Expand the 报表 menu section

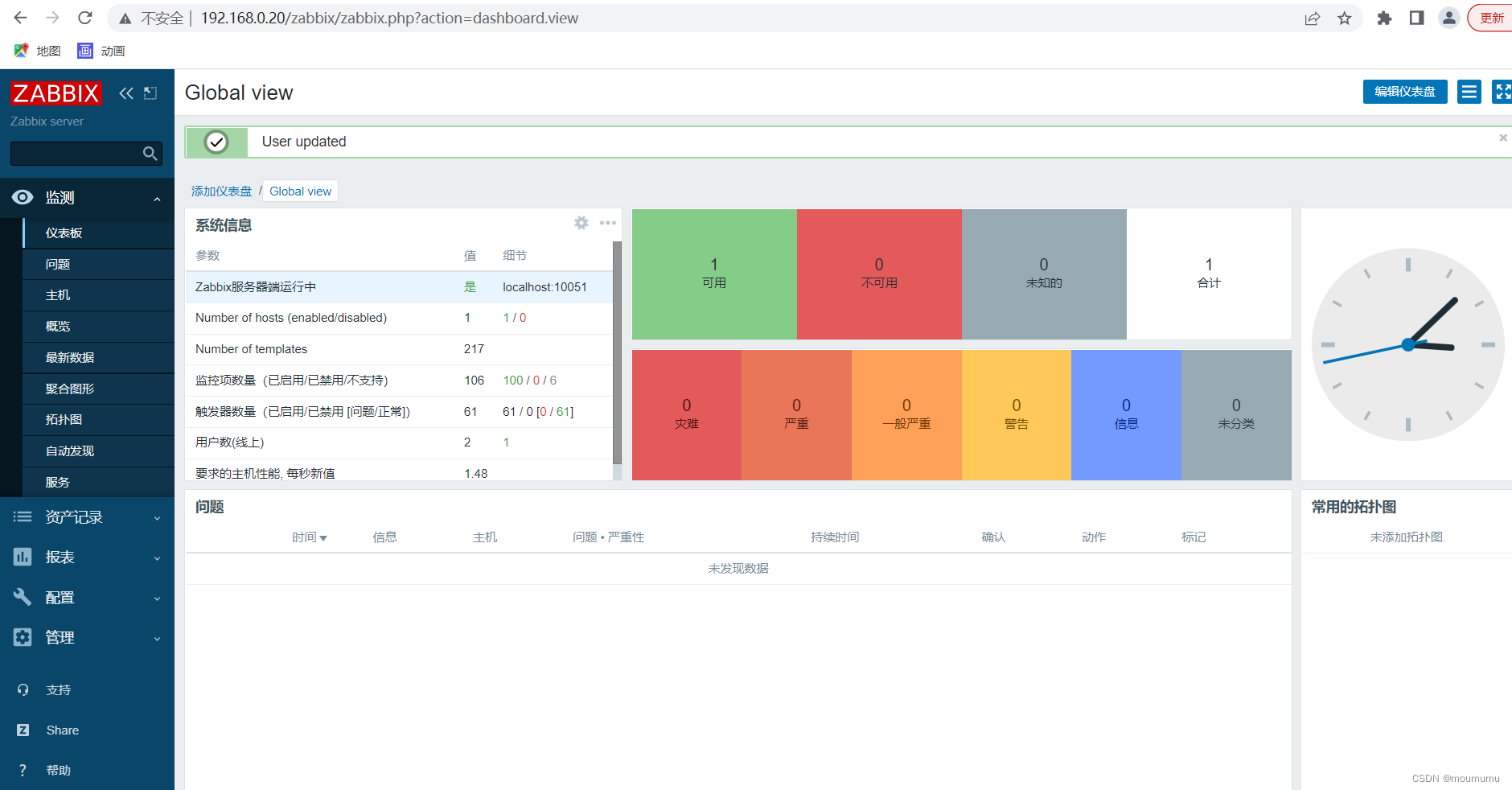pyautogui.click(x=158, y=558)
